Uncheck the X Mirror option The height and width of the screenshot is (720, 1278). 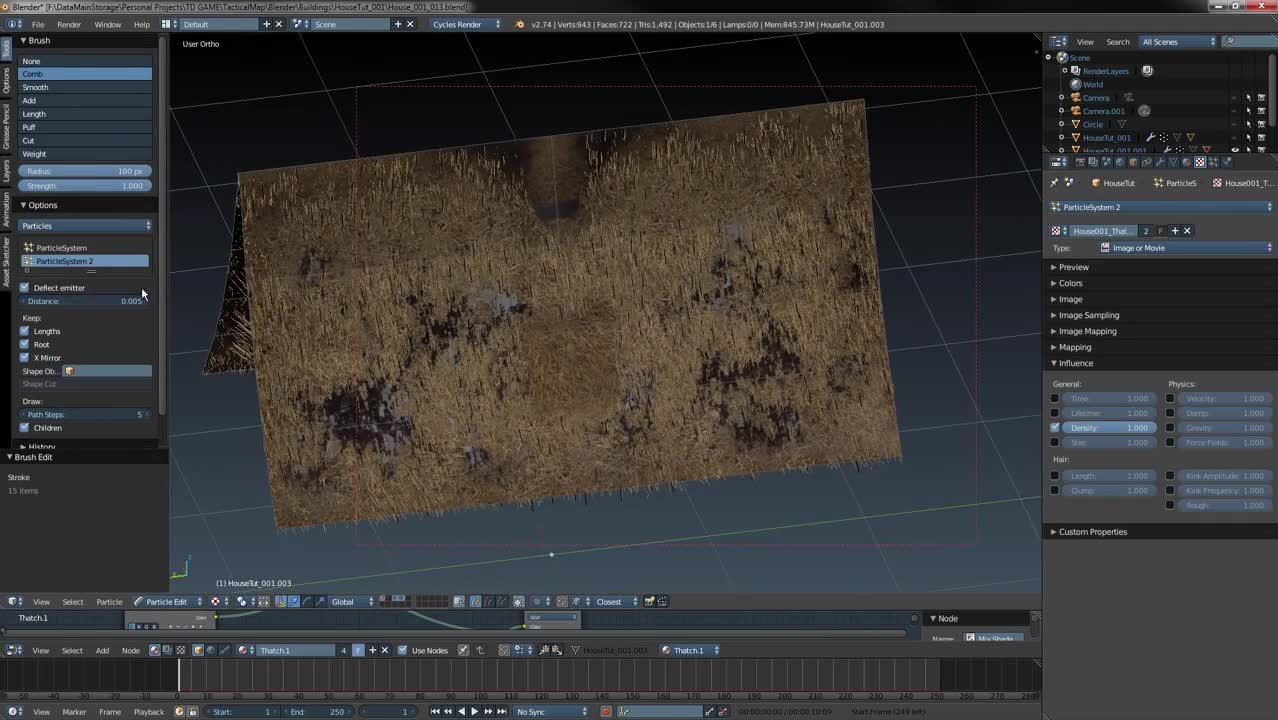tap(24, 357)
